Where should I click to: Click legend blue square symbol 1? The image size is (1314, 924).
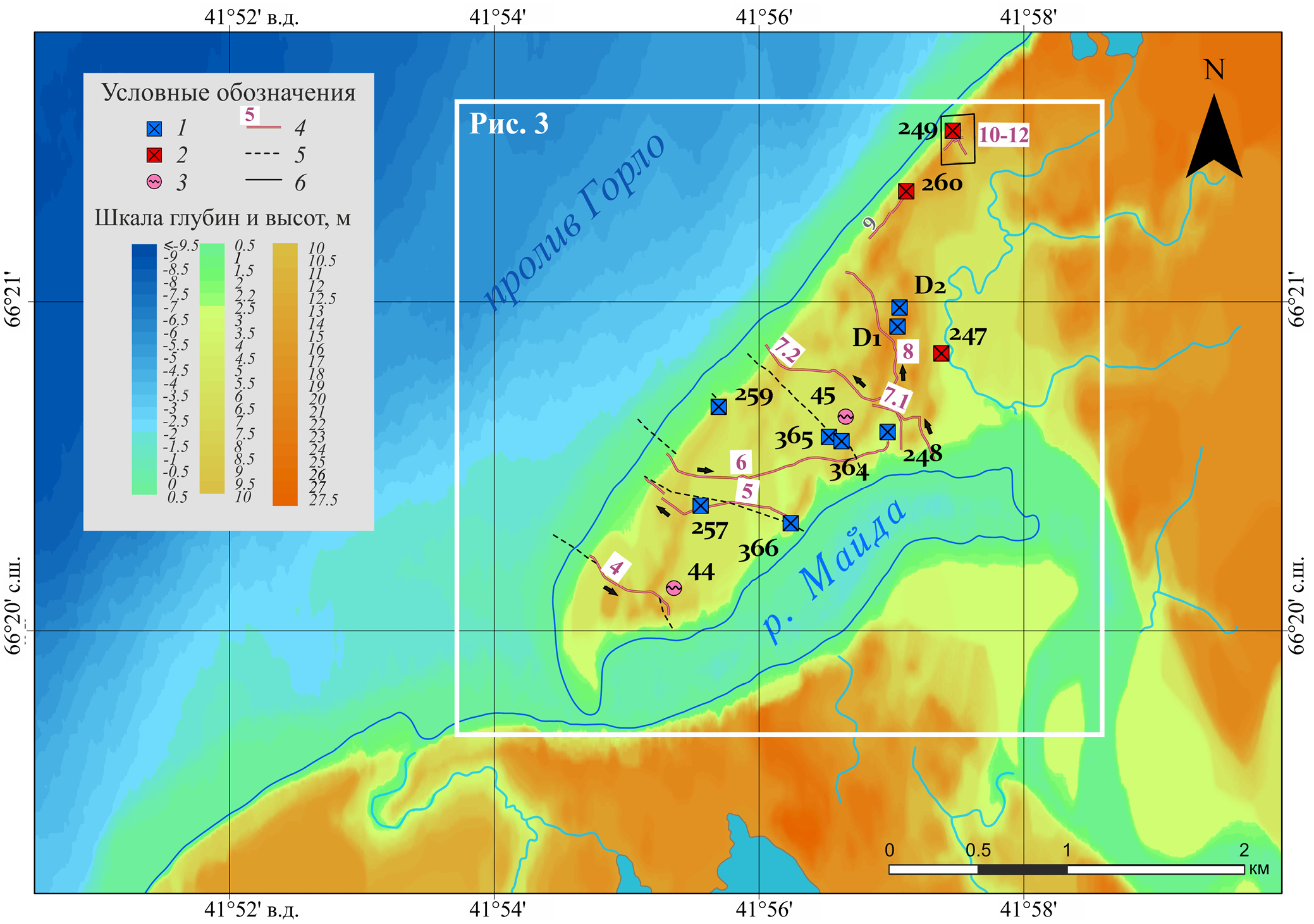tap(154, 129)
